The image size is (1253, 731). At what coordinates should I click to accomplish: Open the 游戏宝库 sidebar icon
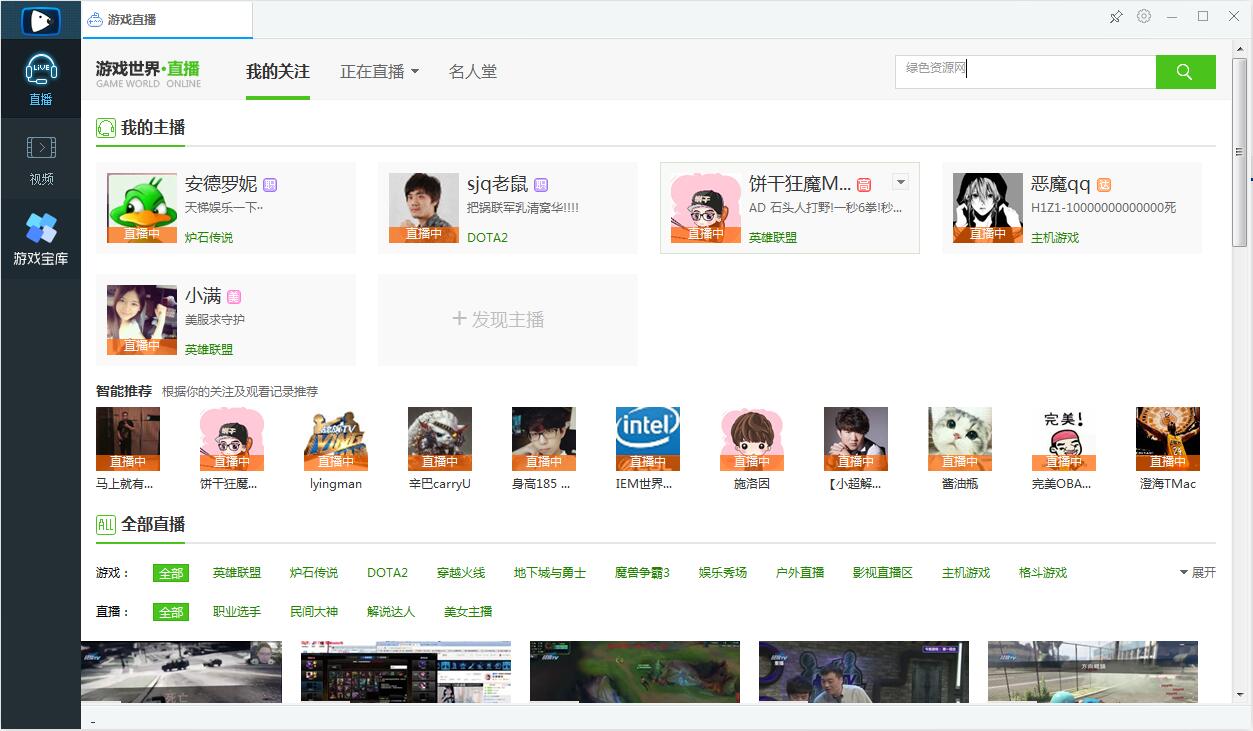[40, 235]
